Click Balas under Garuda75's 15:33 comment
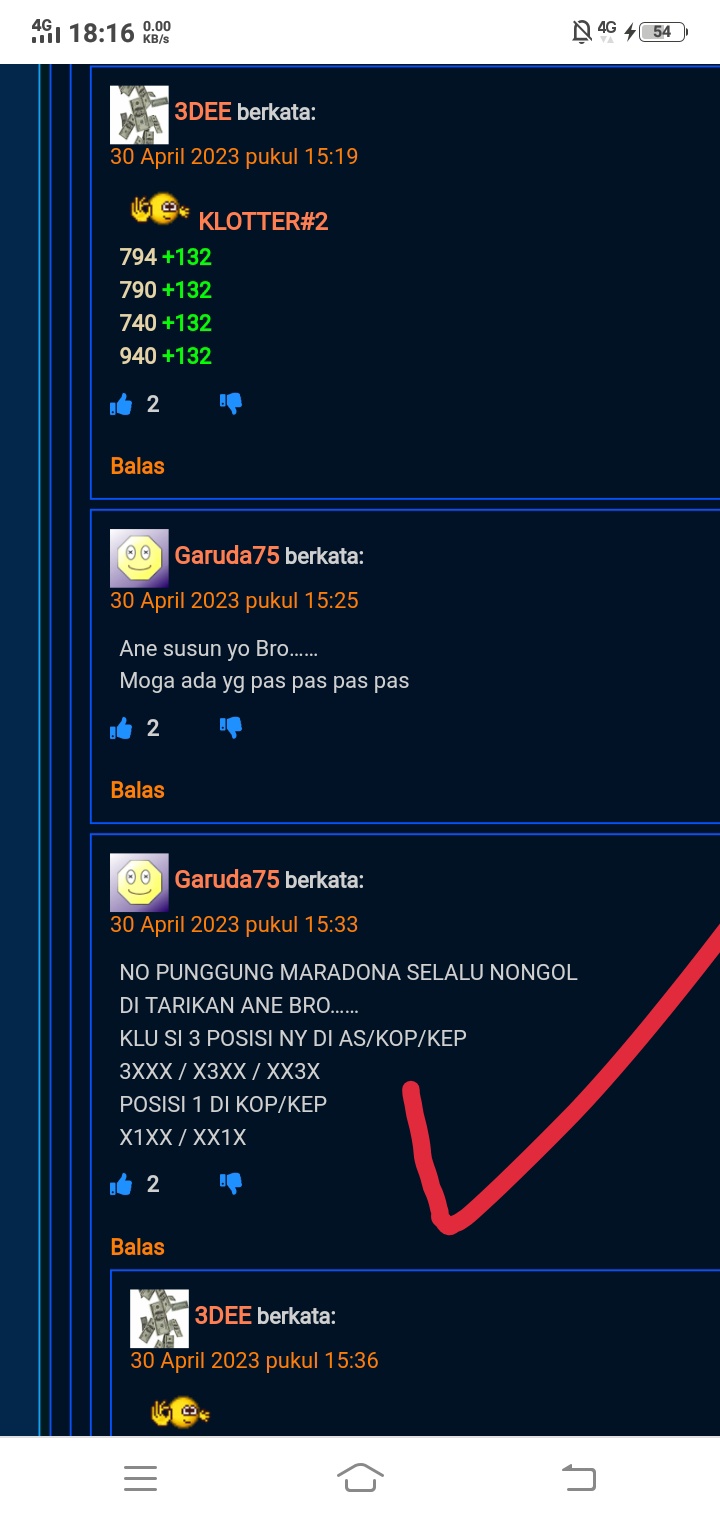 pyautogui.click(x=138, y=1247)
